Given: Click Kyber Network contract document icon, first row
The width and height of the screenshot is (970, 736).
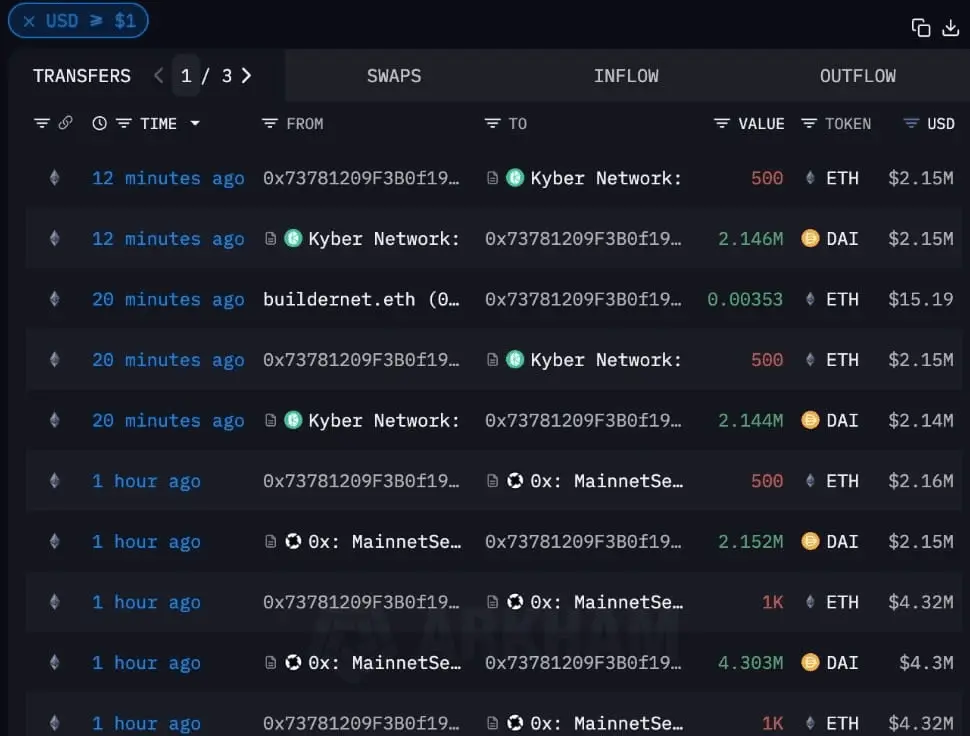Looking at the screenshot, I should click(x=492, y=178).
